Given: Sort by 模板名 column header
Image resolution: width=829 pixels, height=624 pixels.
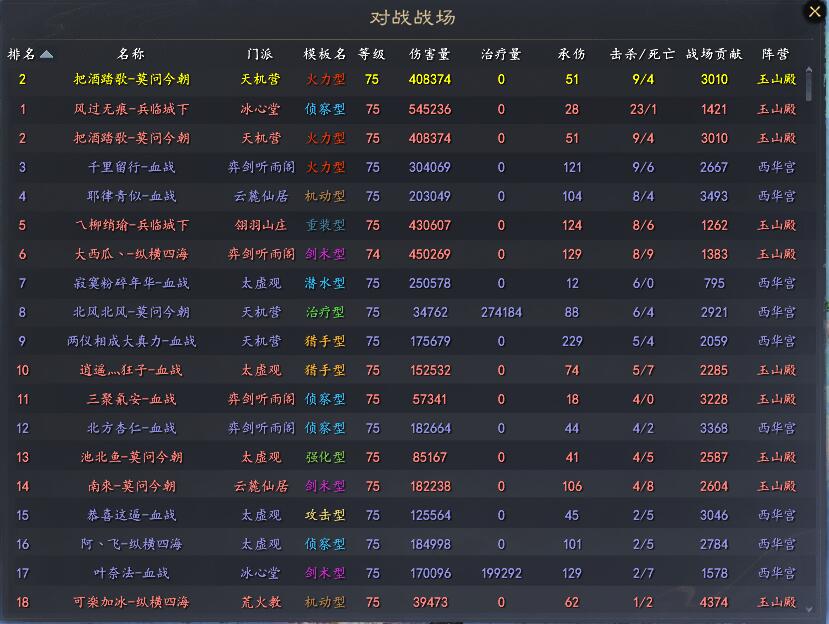Looking at the screenshot, I should (x=325, y=54).
